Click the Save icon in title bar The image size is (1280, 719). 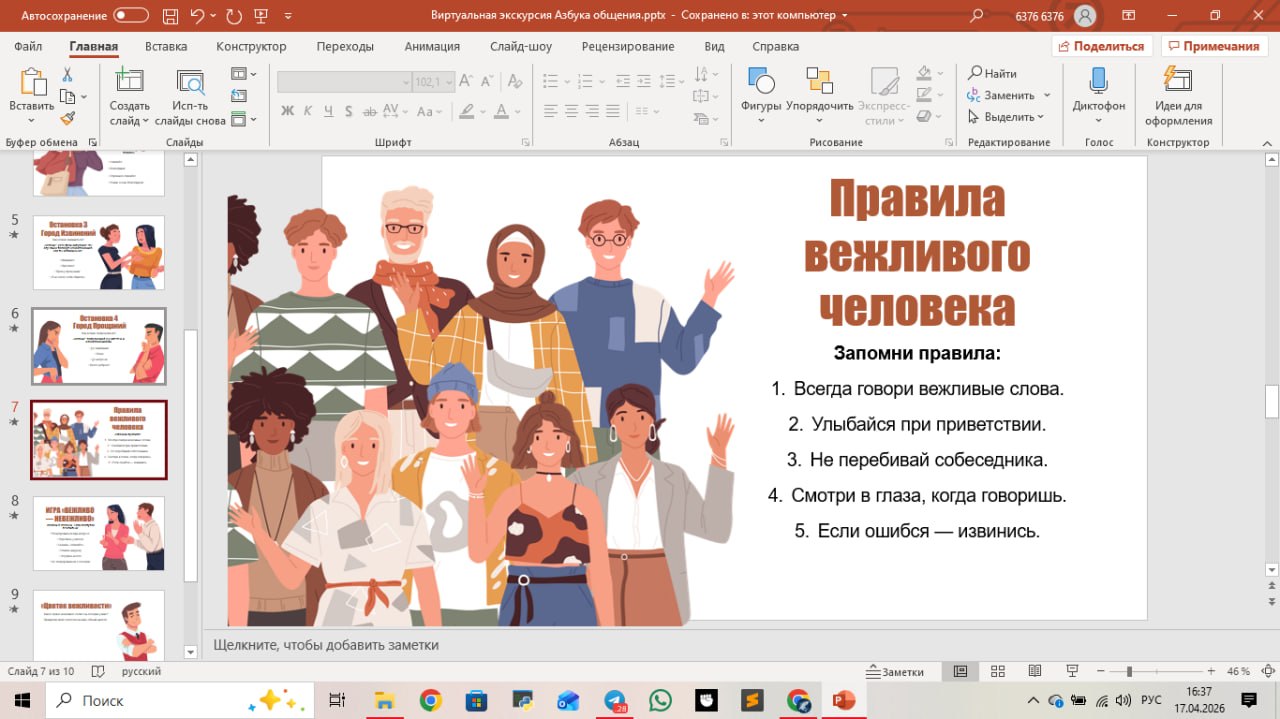pyautogui.click(x=170, y=16)
